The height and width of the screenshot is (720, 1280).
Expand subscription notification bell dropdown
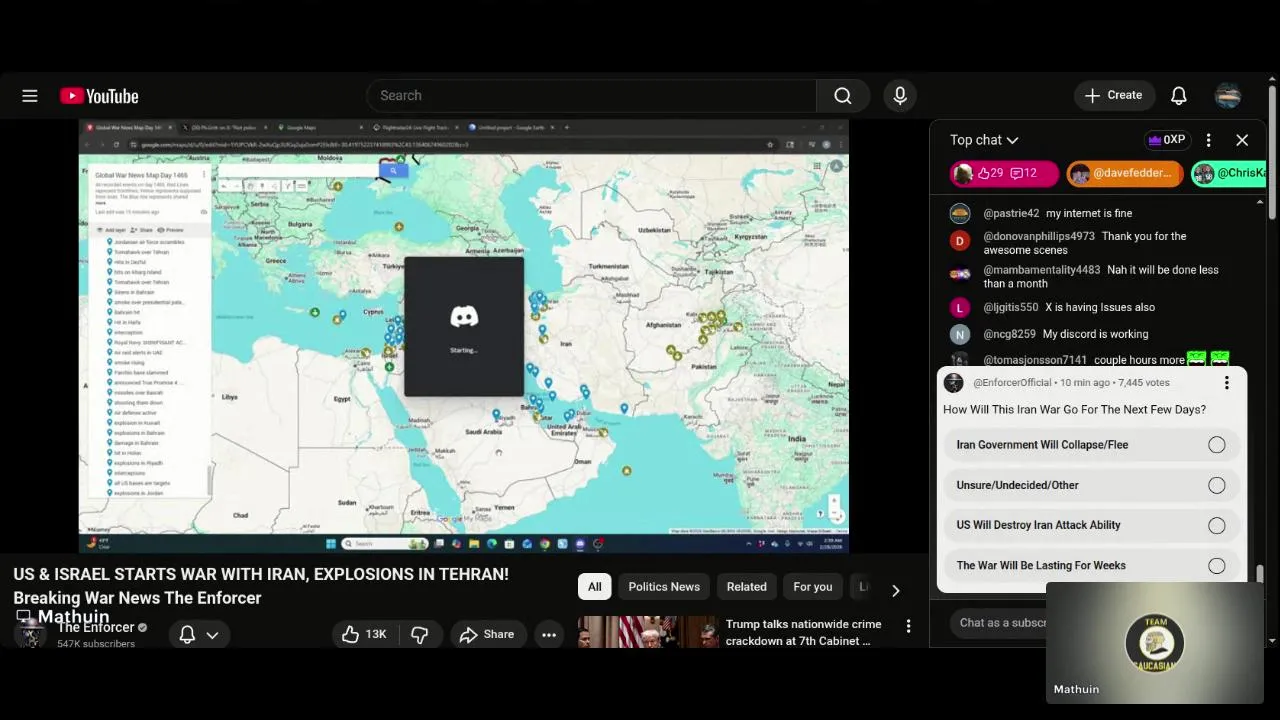pyautogui.click(x=199, y=634)
